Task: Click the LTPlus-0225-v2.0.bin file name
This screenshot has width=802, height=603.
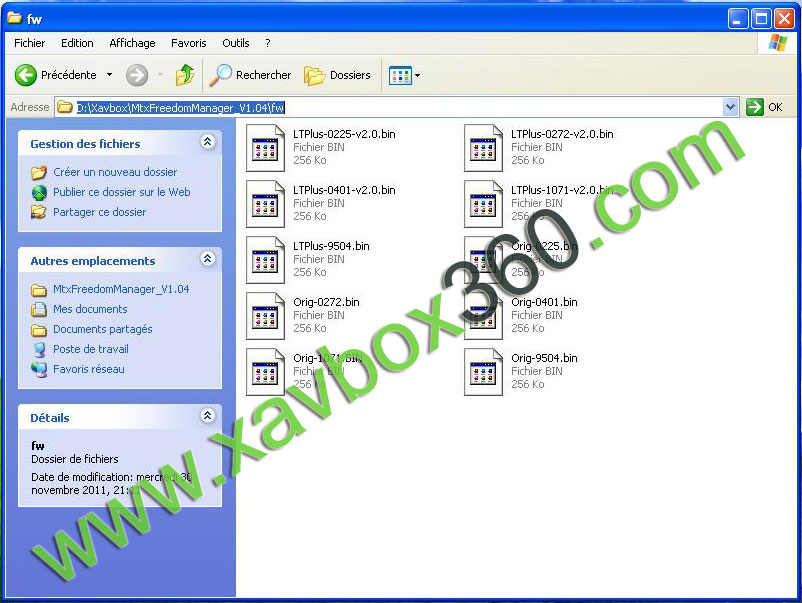Action: (x=344, y=134)
